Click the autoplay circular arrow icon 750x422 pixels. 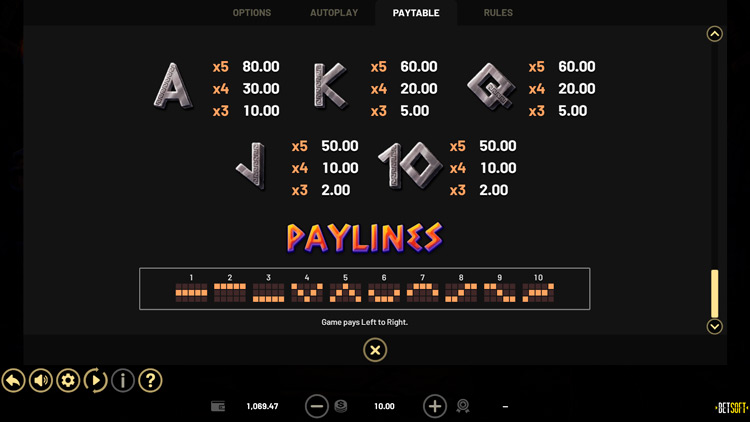coord(95,380)
